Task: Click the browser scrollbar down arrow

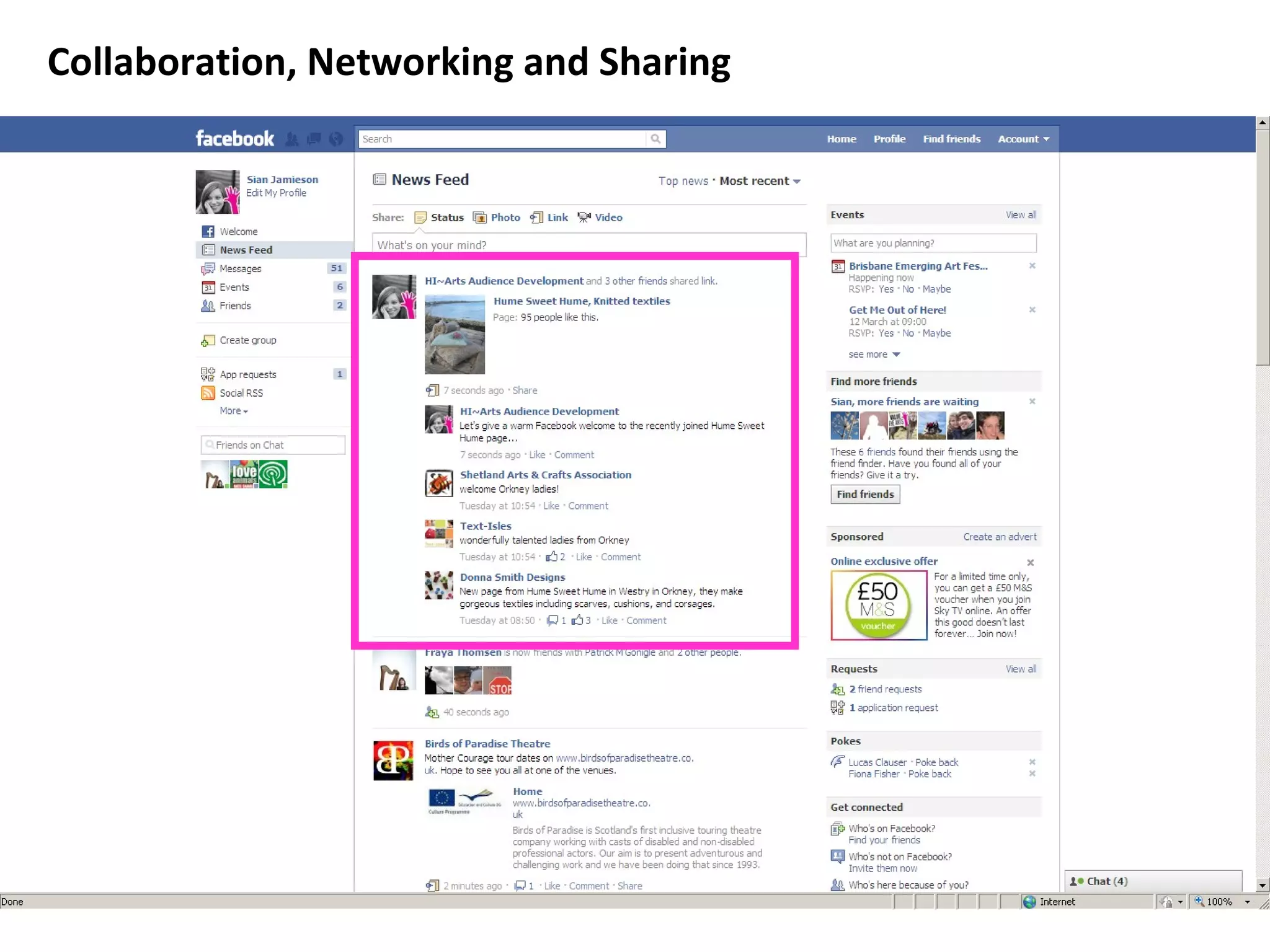Action: point(1263,885)
